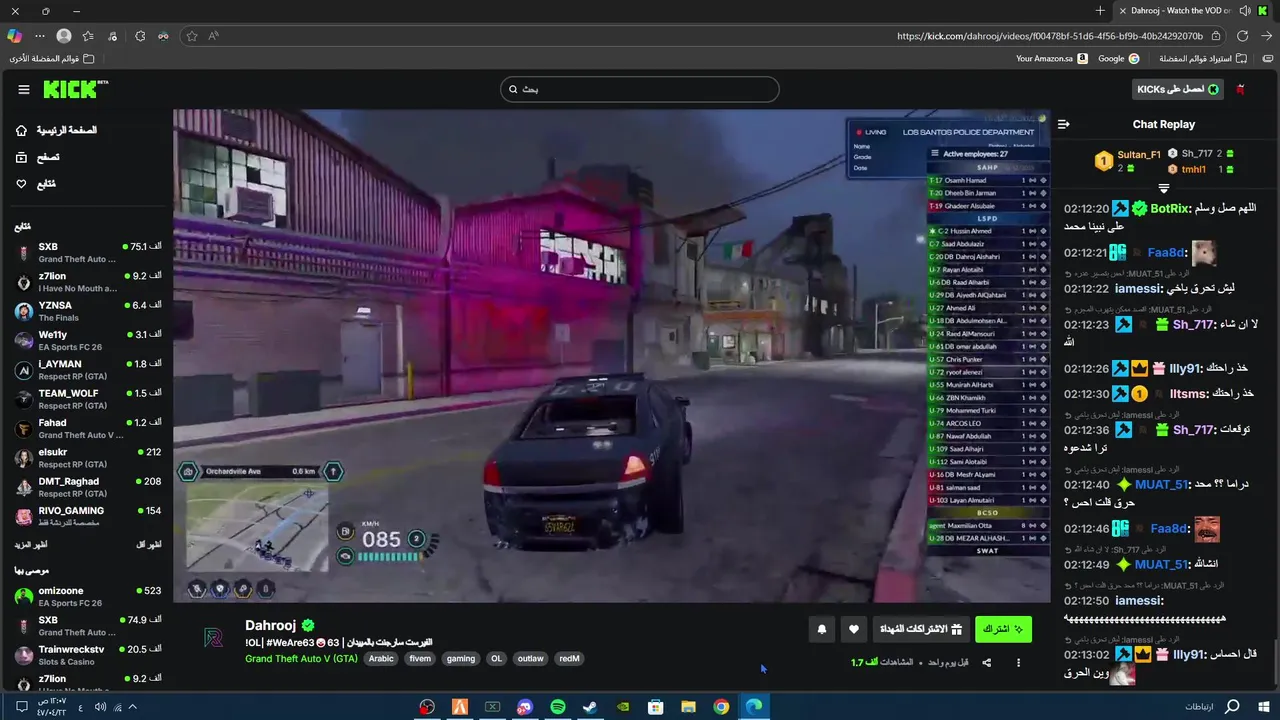
Task: Open We11y channel in sidebar
Action: [88, 340]
